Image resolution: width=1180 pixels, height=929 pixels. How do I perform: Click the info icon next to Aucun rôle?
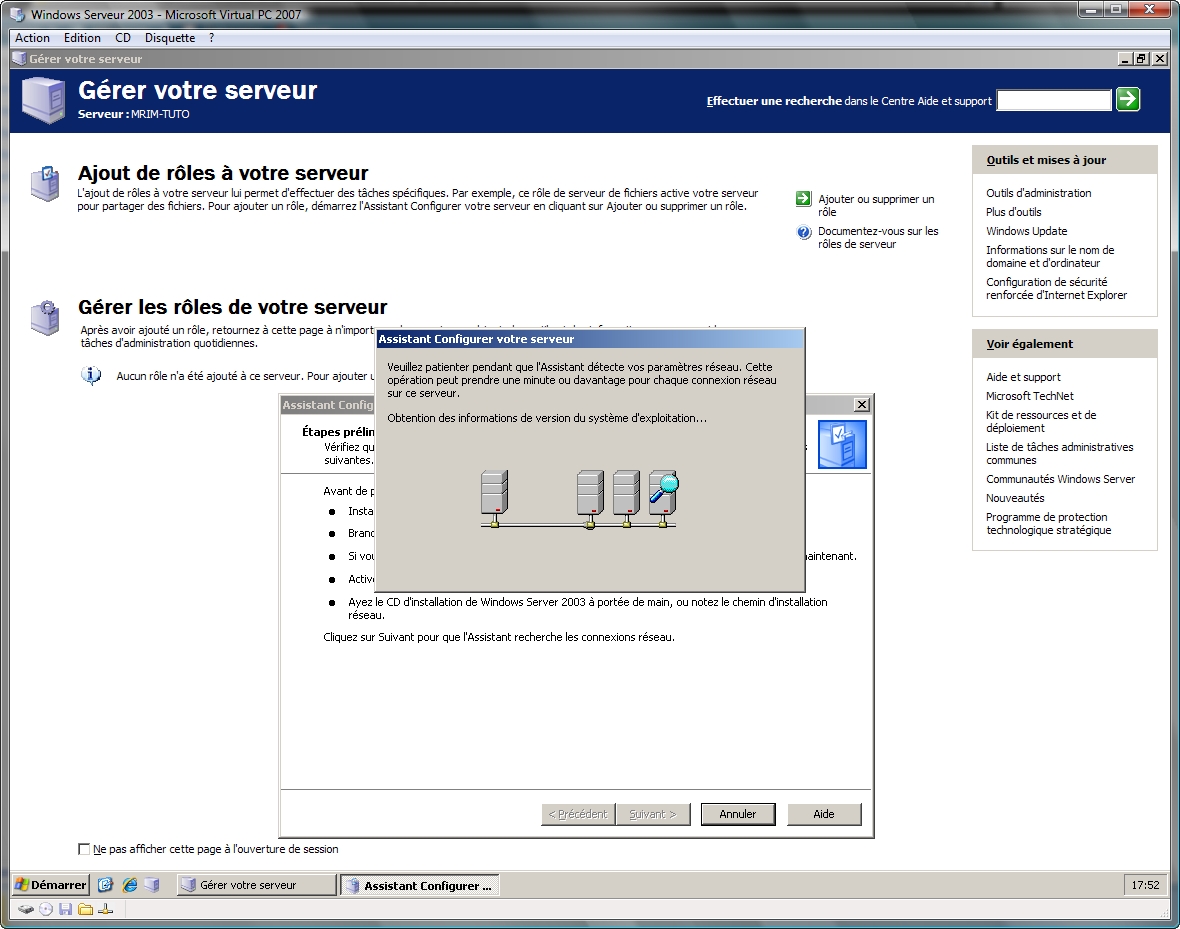91,375
